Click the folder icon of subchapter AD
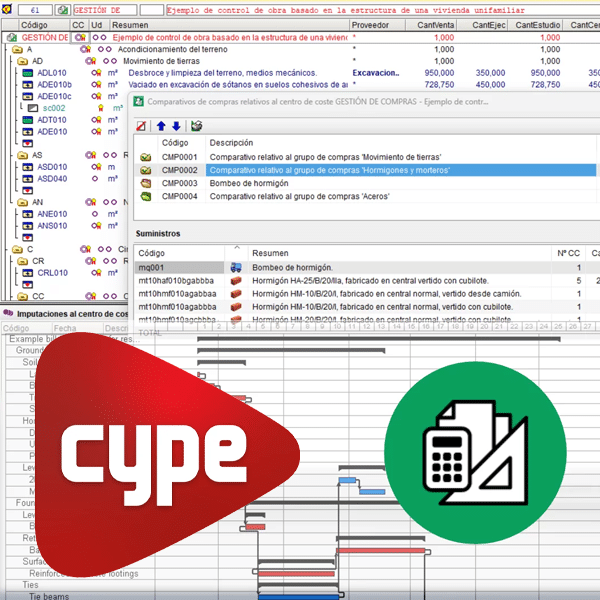Screen dimensions: 600x600 point(23,61)
